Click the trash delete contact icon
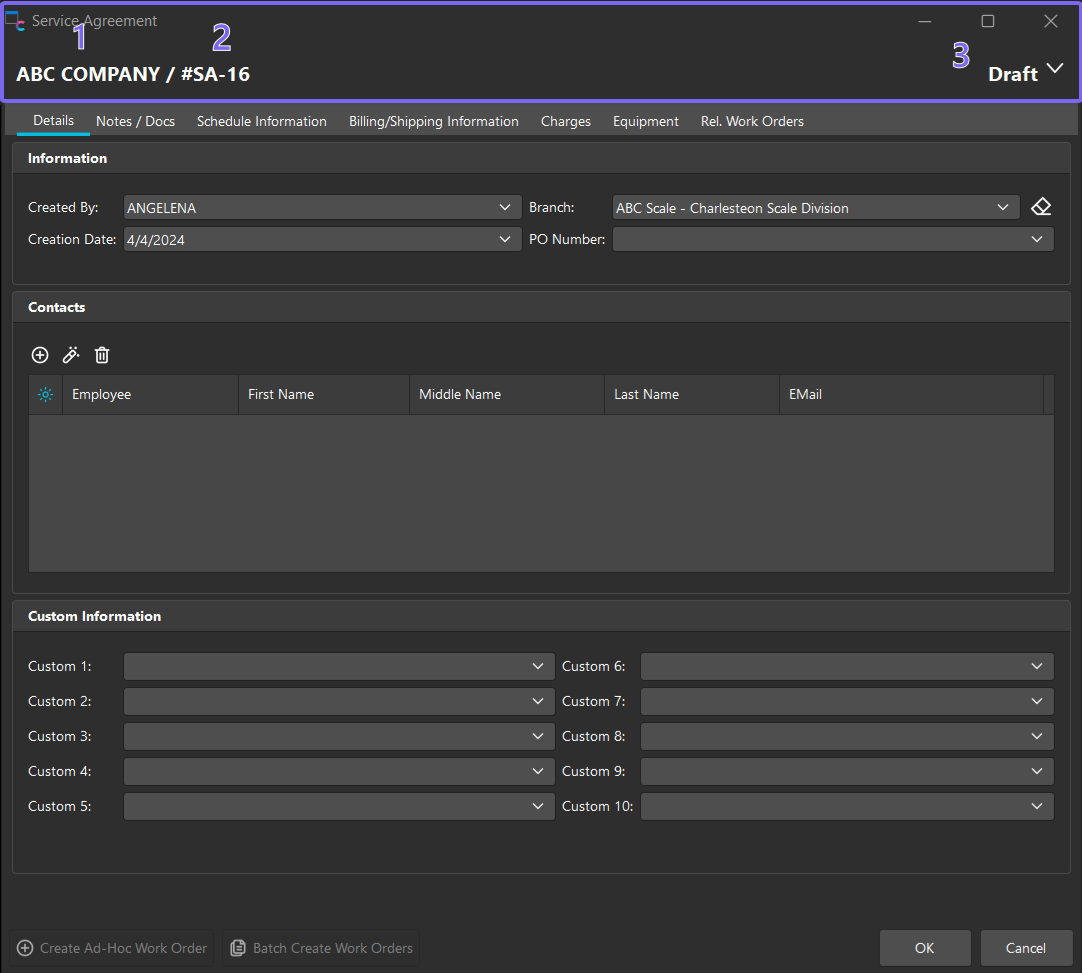 pyautogui.click(x=102, y=355)
